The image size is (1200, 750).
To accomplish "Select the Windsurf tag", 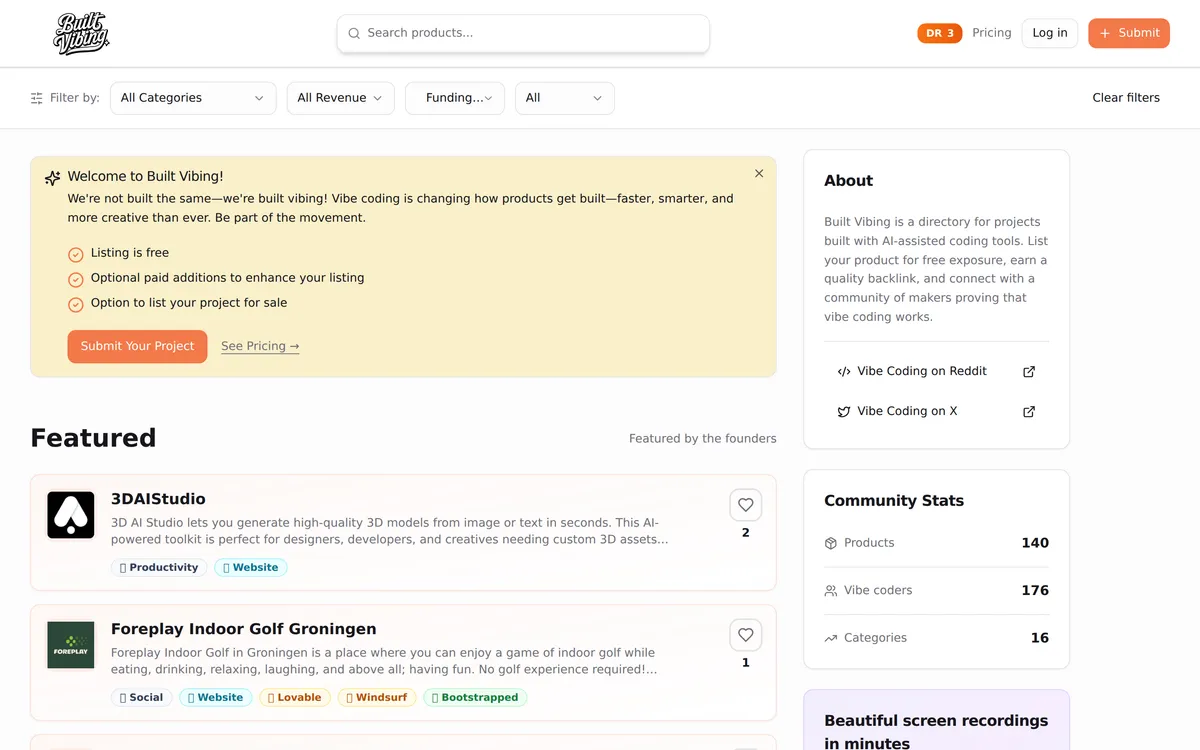I will click(377, 697).
